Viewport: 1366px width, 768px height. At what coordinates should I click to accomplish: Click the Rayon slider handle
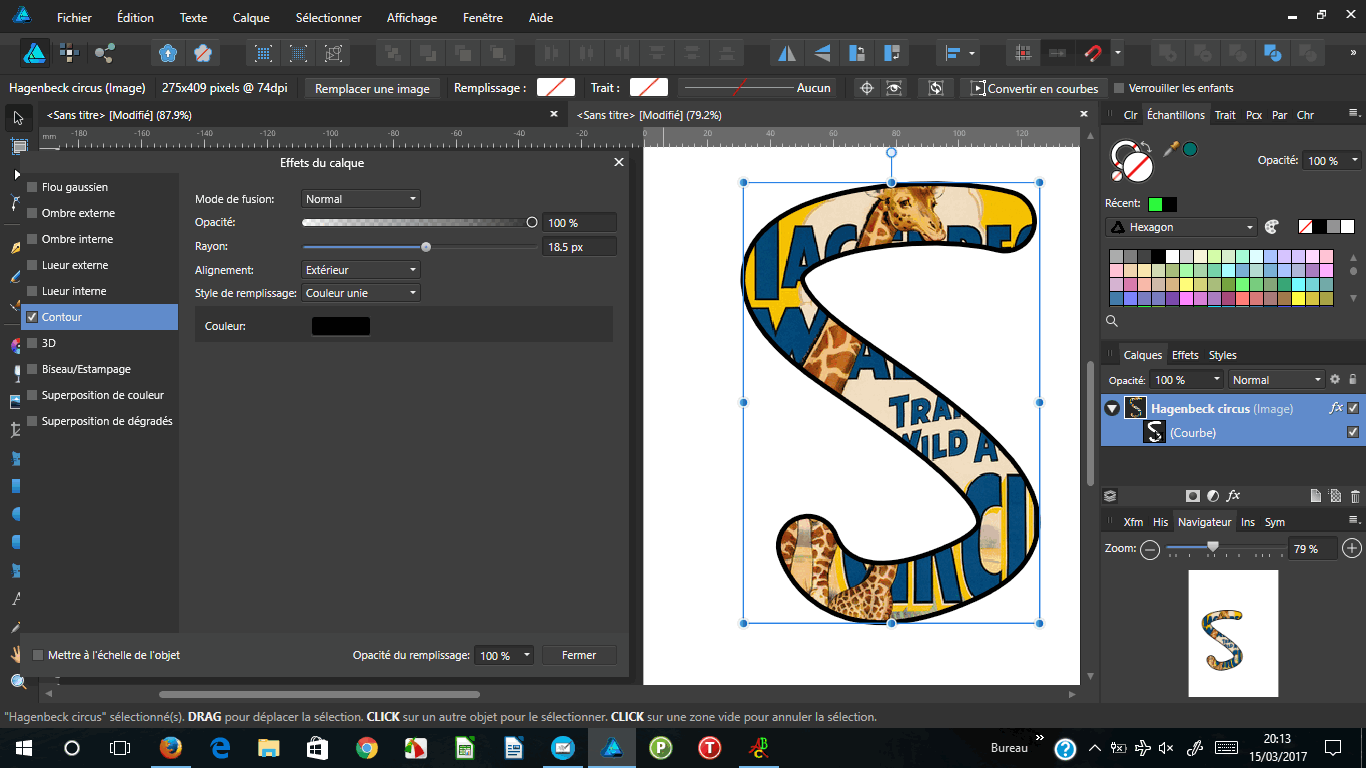[426, 246]
